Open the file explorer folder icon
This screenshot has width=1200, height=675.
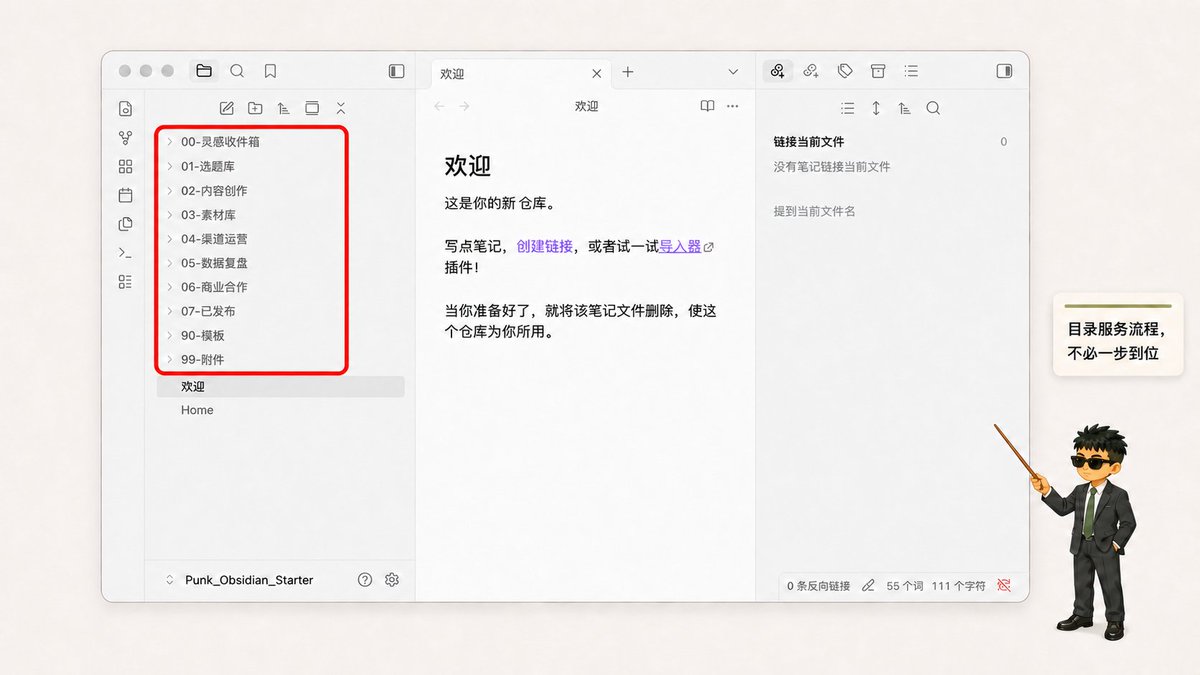click(204, 71)
